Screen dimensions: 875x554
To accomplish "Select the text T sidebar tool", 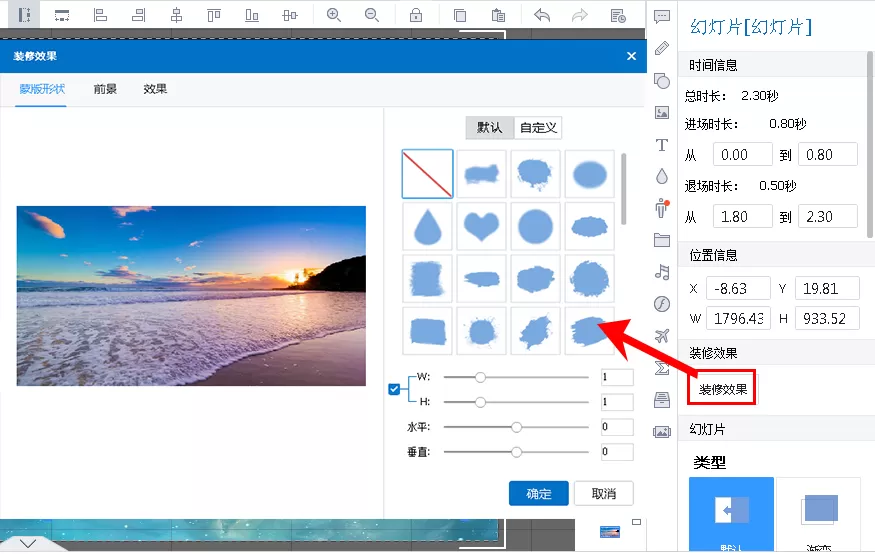I will click(662, 145).
